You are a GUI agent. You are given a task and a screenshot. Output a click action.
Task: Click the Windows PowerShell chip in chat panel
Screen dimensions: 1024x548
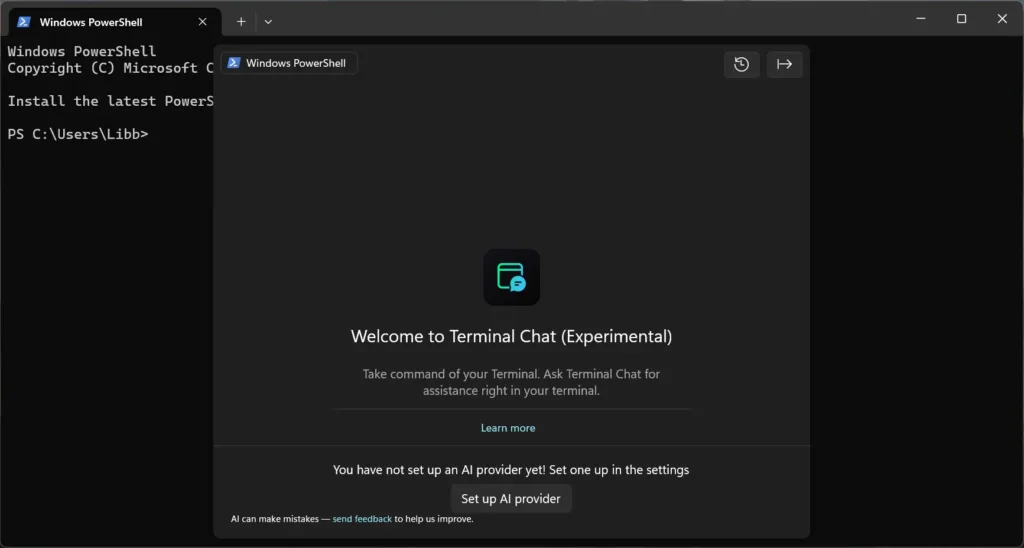tap(290, 63)
